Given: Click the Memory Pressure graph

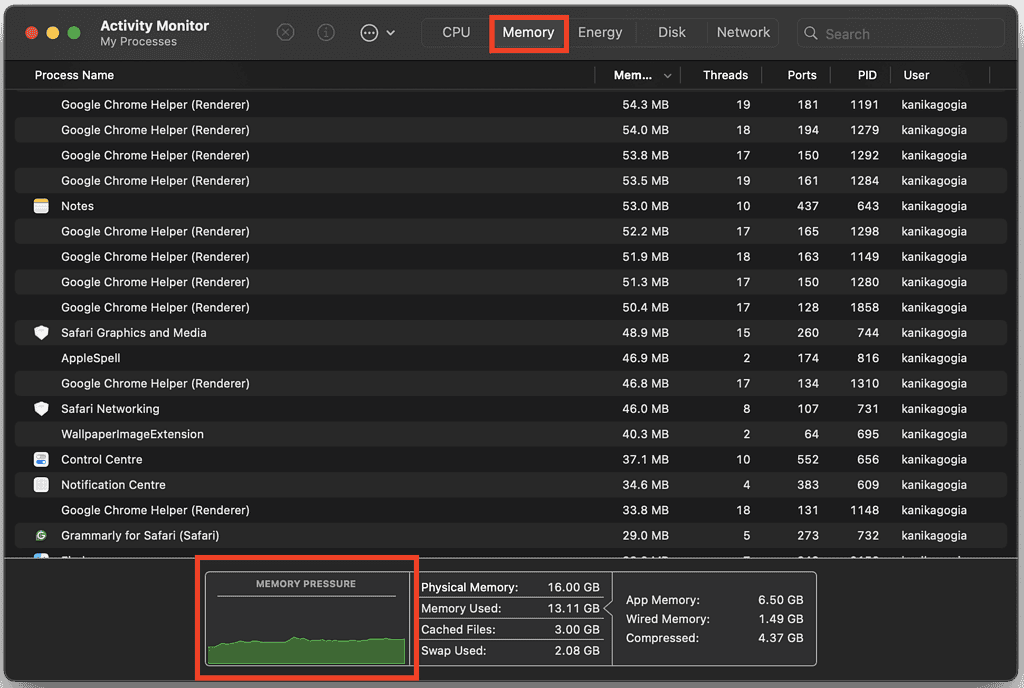Looking at the screenshot, I should (306, 619).
